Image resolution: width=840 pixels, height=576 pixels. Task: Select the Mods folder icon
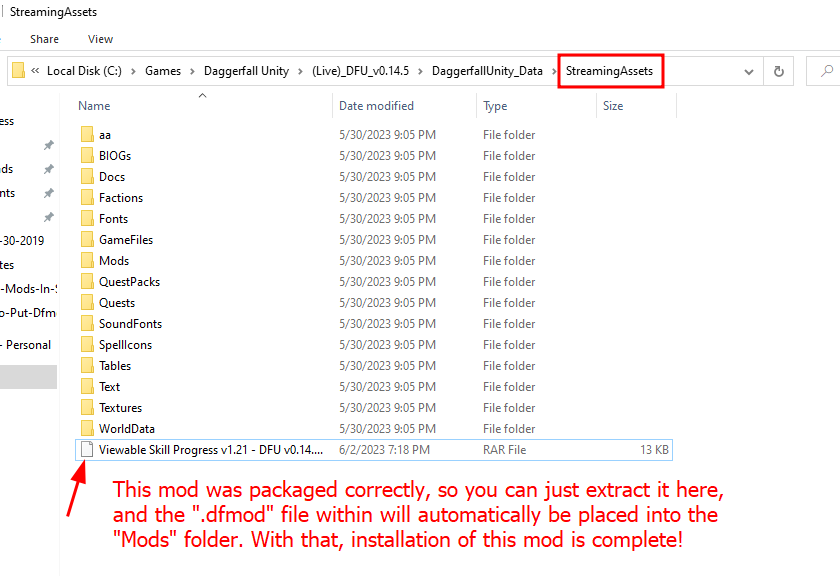point(87,260)
